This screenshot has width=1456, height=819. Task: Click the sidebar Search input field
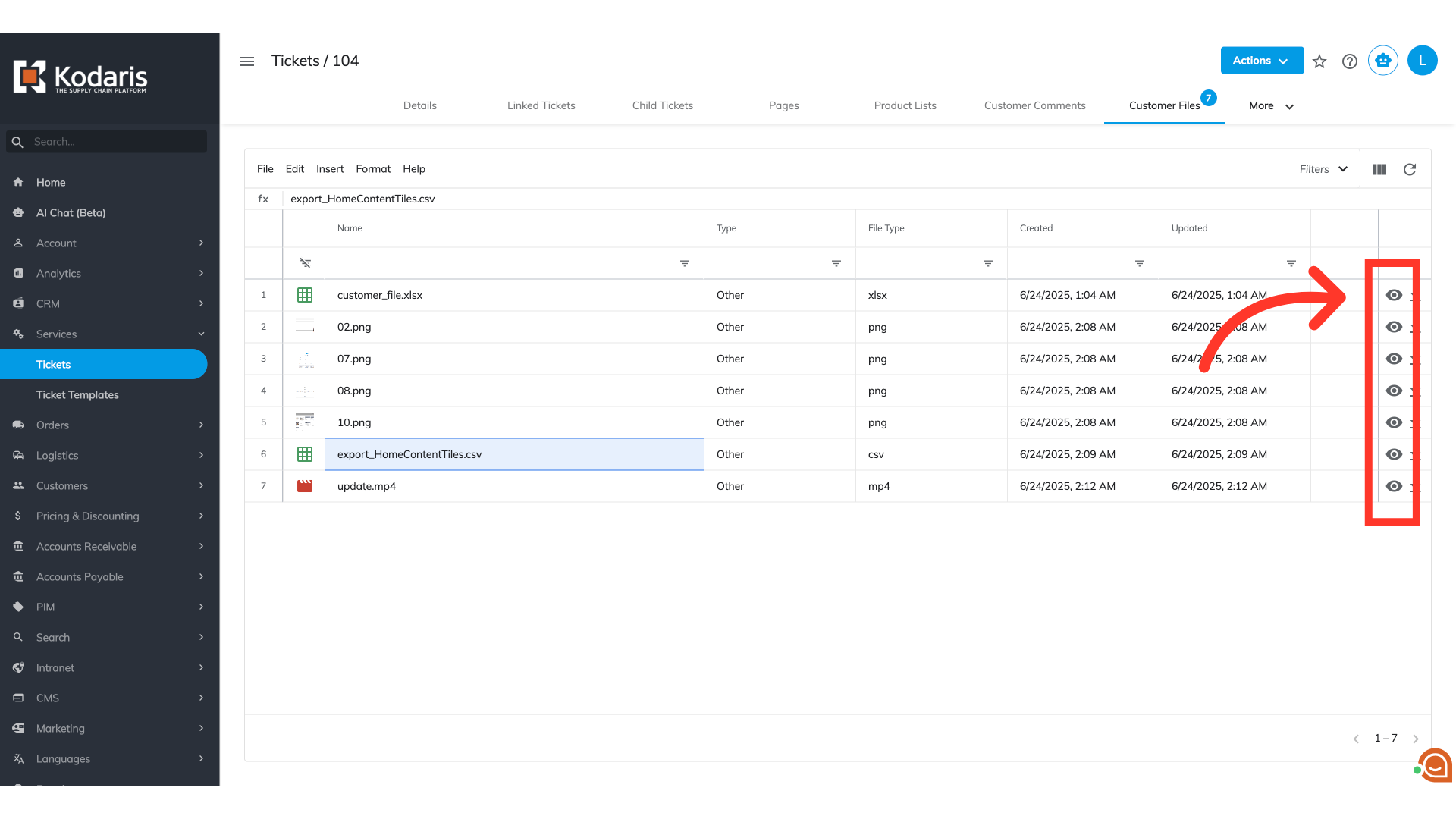pyautogui.click(x=114, y=142)
